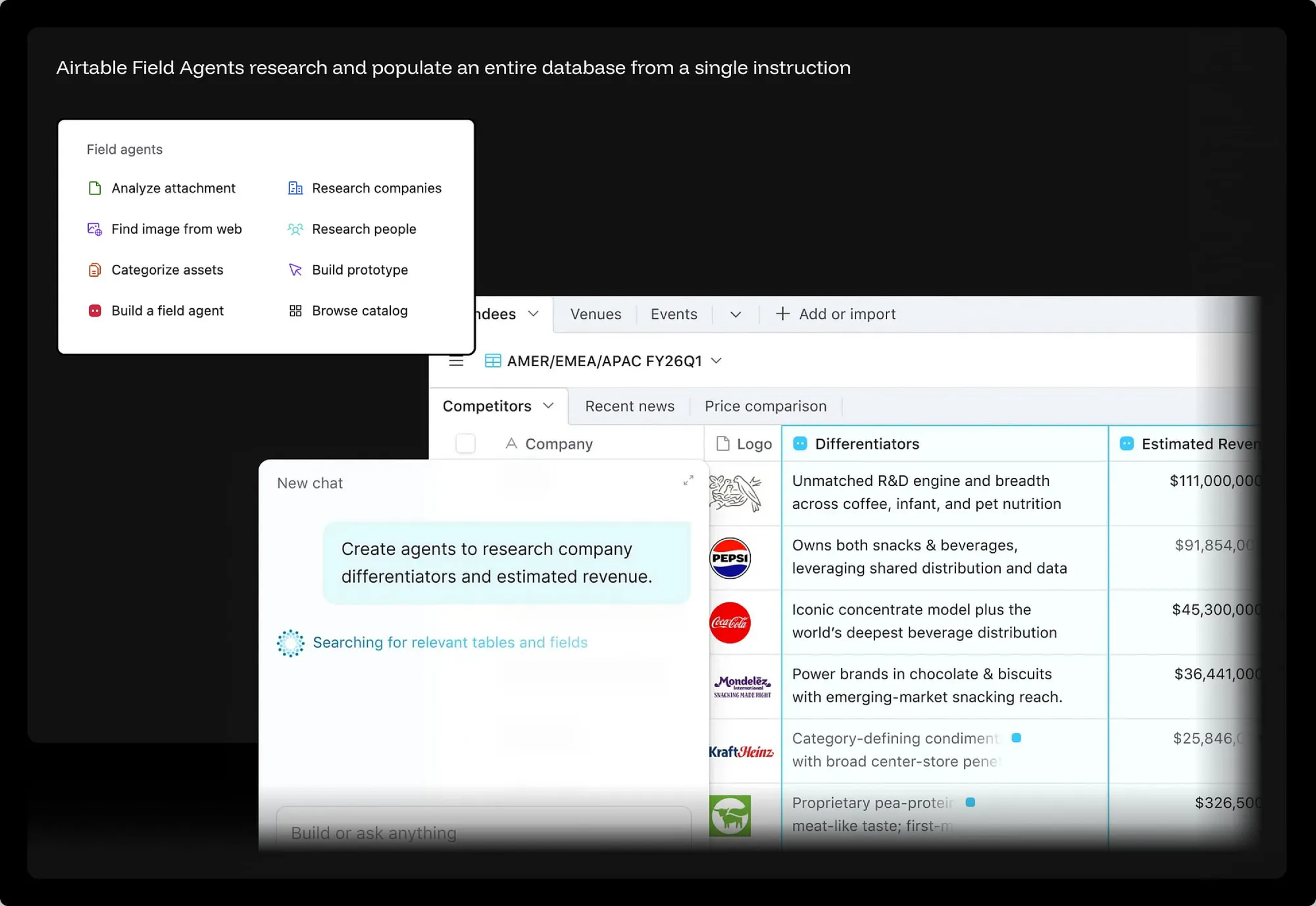Click the Build prototype cursor icon
The image size is (1316, 906).
295,269
